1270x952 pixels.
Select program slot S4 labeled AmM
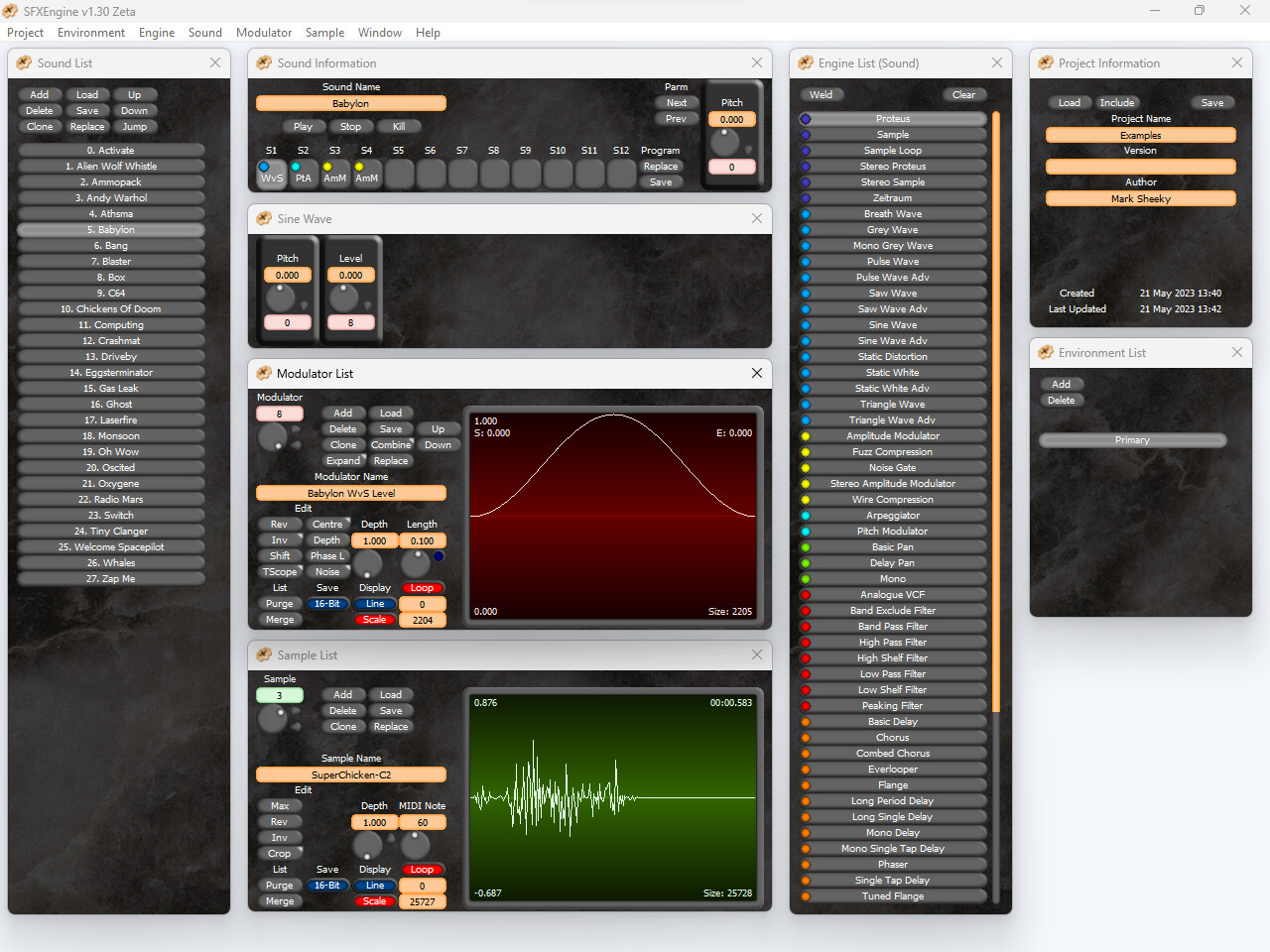(x=366, y=175)
